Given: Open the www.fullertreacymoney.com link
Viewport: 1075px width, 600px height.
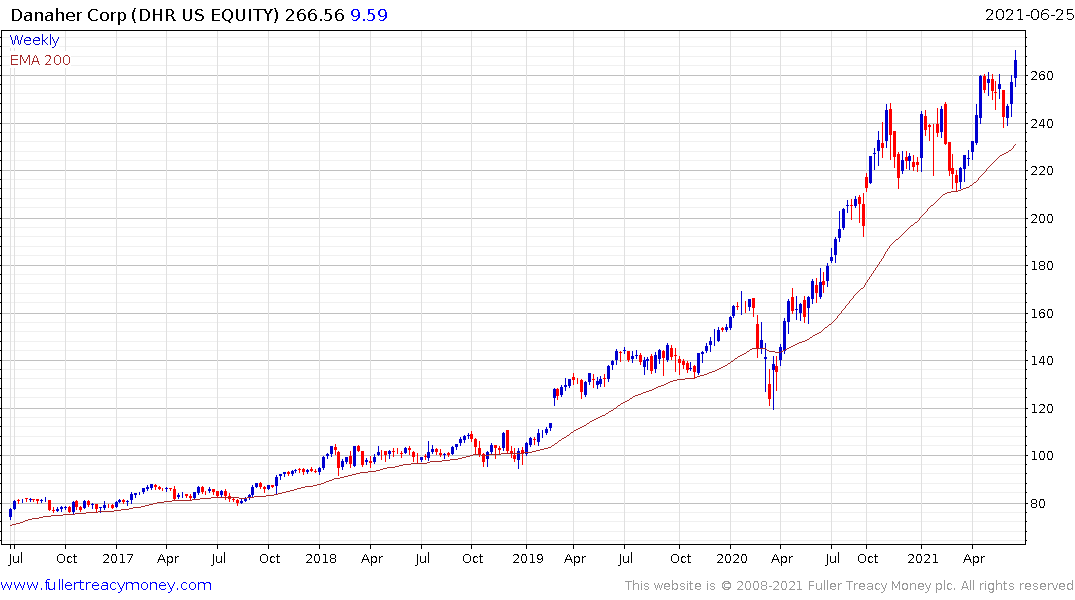Looking at the screenshot, I should (106, 585).
